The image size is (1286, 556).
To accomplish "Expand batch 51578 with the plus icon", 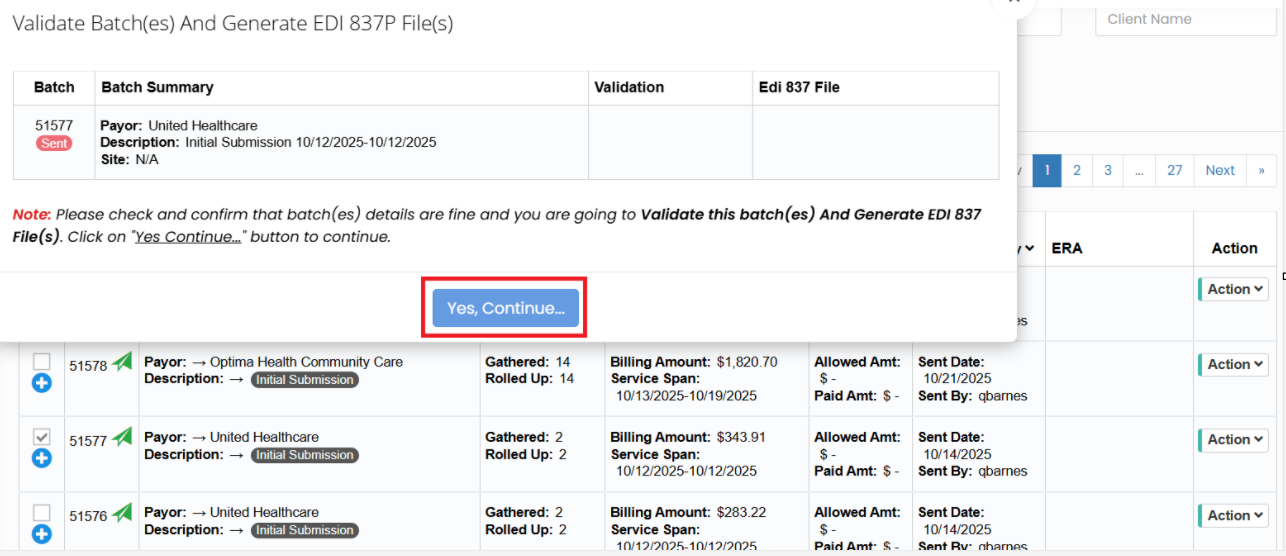I will coord(42,383).
